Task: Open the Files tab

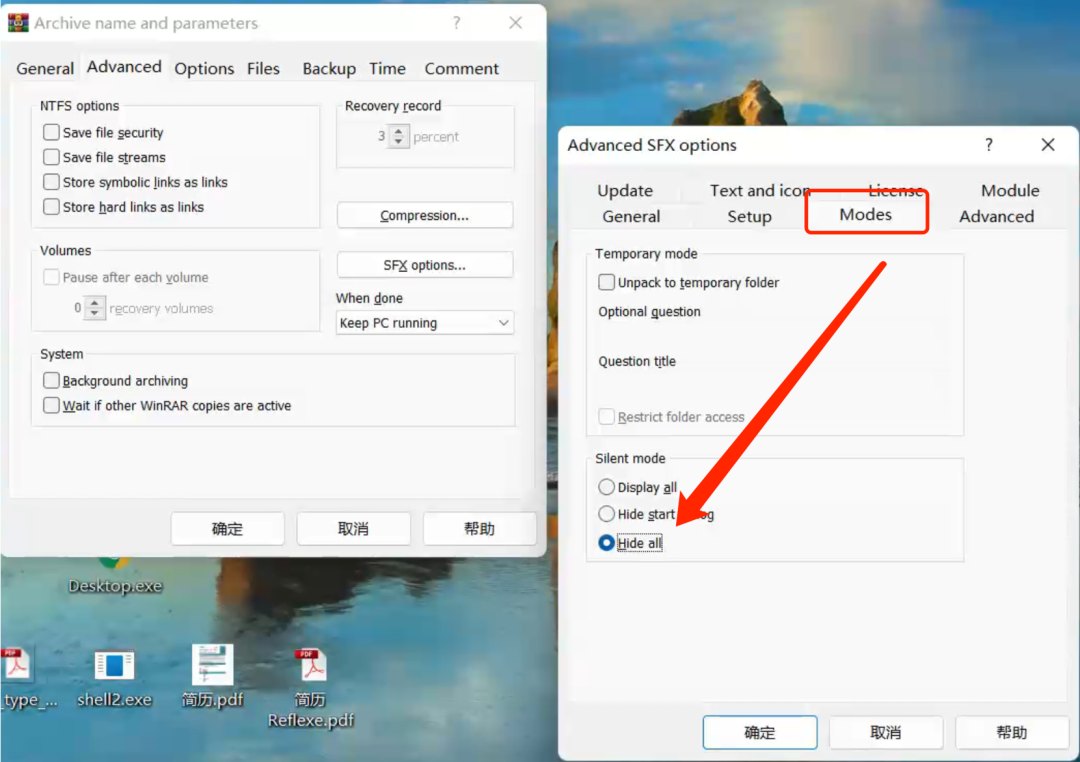Action: (263, 68)
